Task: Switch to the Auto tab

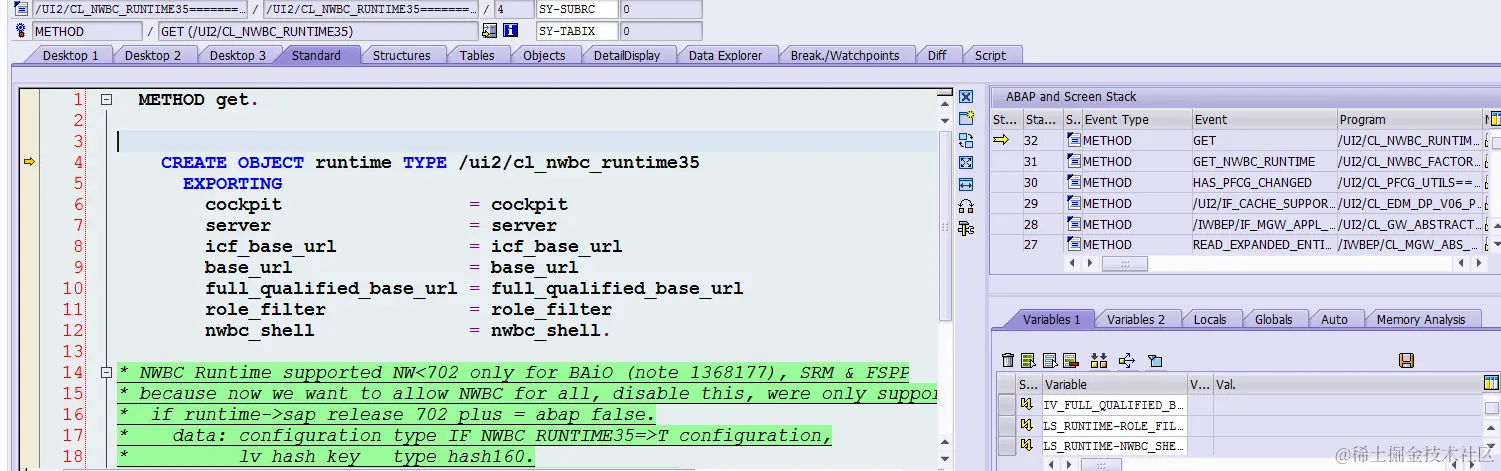Action: click(x=1335, y=319)
